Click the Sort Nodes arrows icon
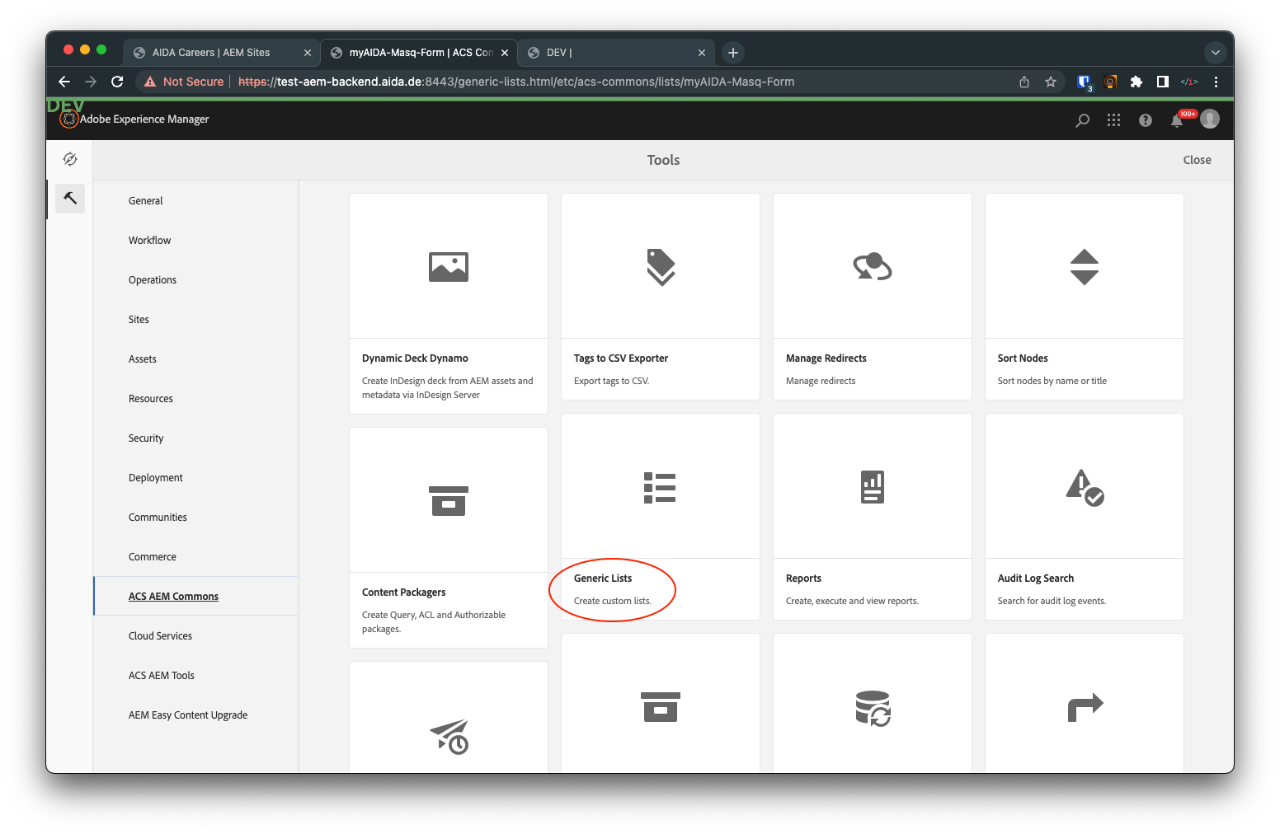Screen dimensions: 1280x834 [x=1084, y=267]
